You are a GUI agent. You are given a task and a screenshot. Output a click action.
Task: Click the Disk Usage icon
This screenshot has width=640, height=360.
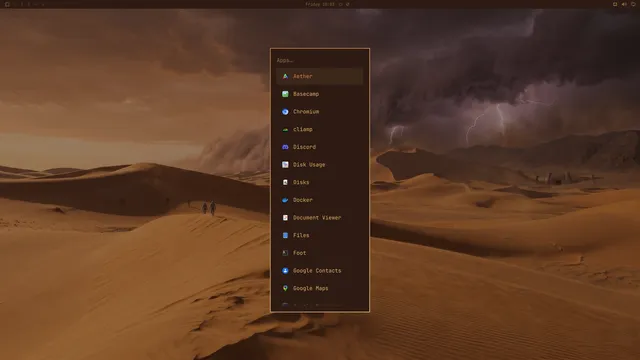pyautogui.click(x=285, y=164)
